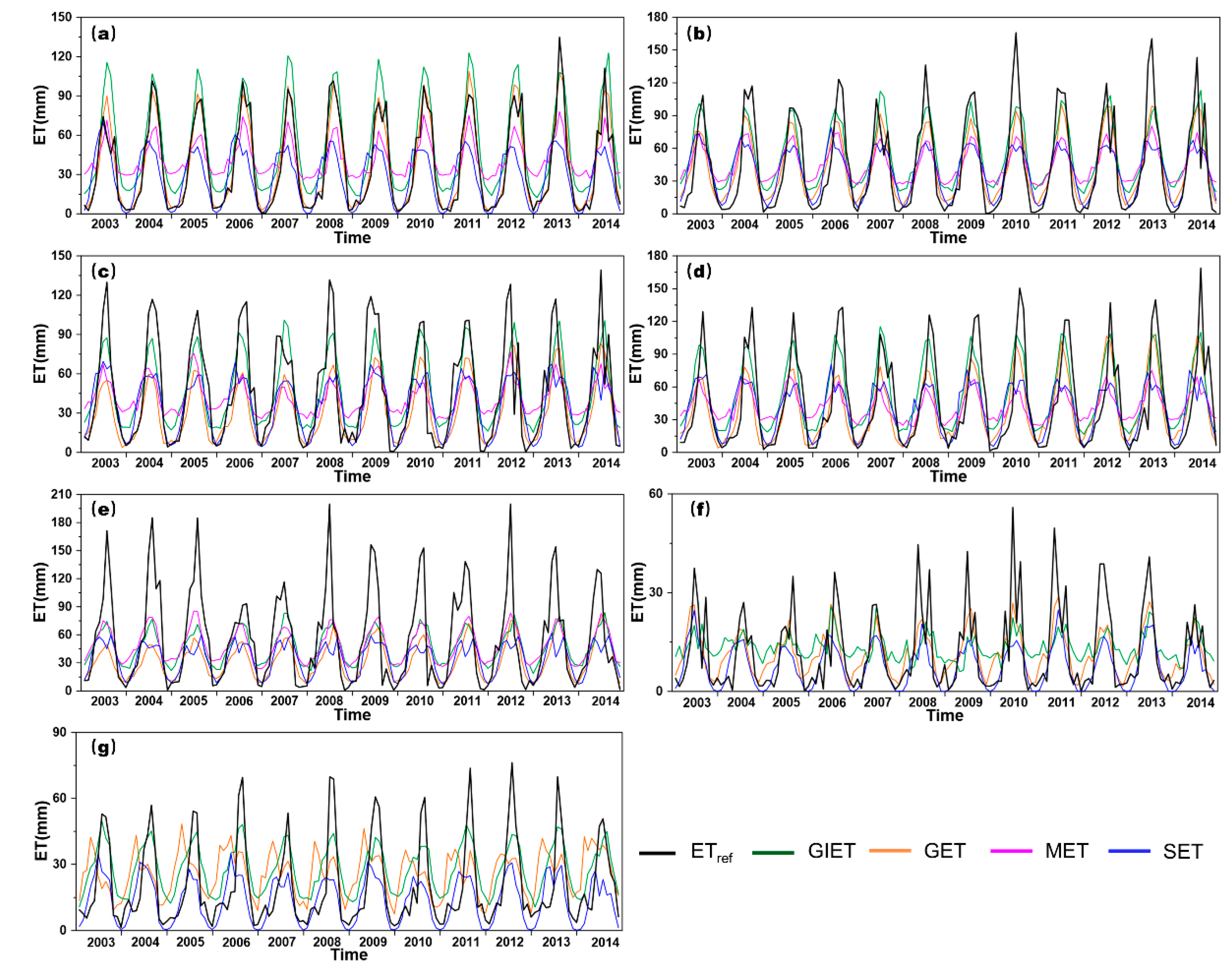Click panel label (e)
1232x974 pixels.
(103, 509)
